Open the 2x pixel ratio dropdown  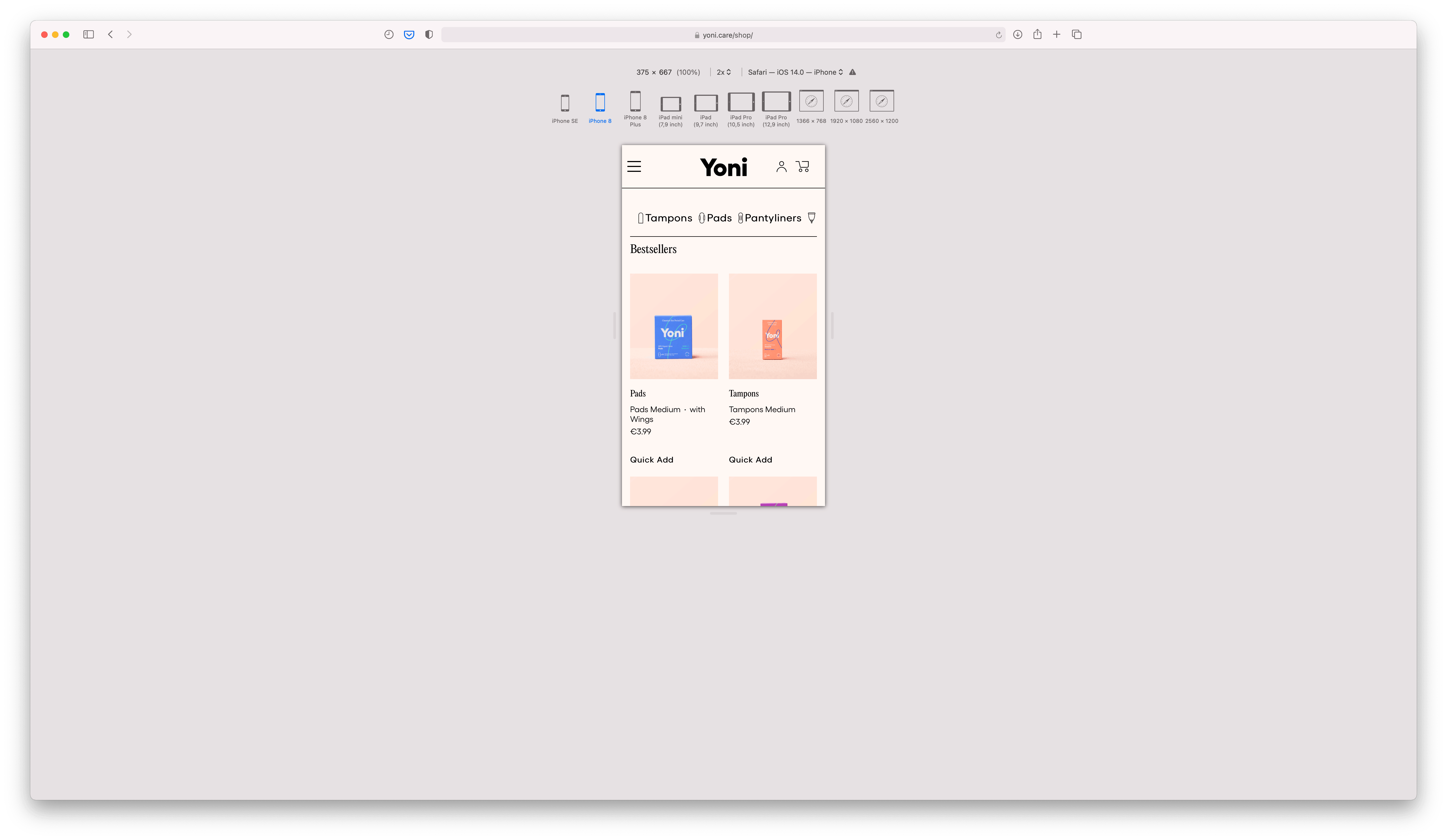[x=723, y=72]
